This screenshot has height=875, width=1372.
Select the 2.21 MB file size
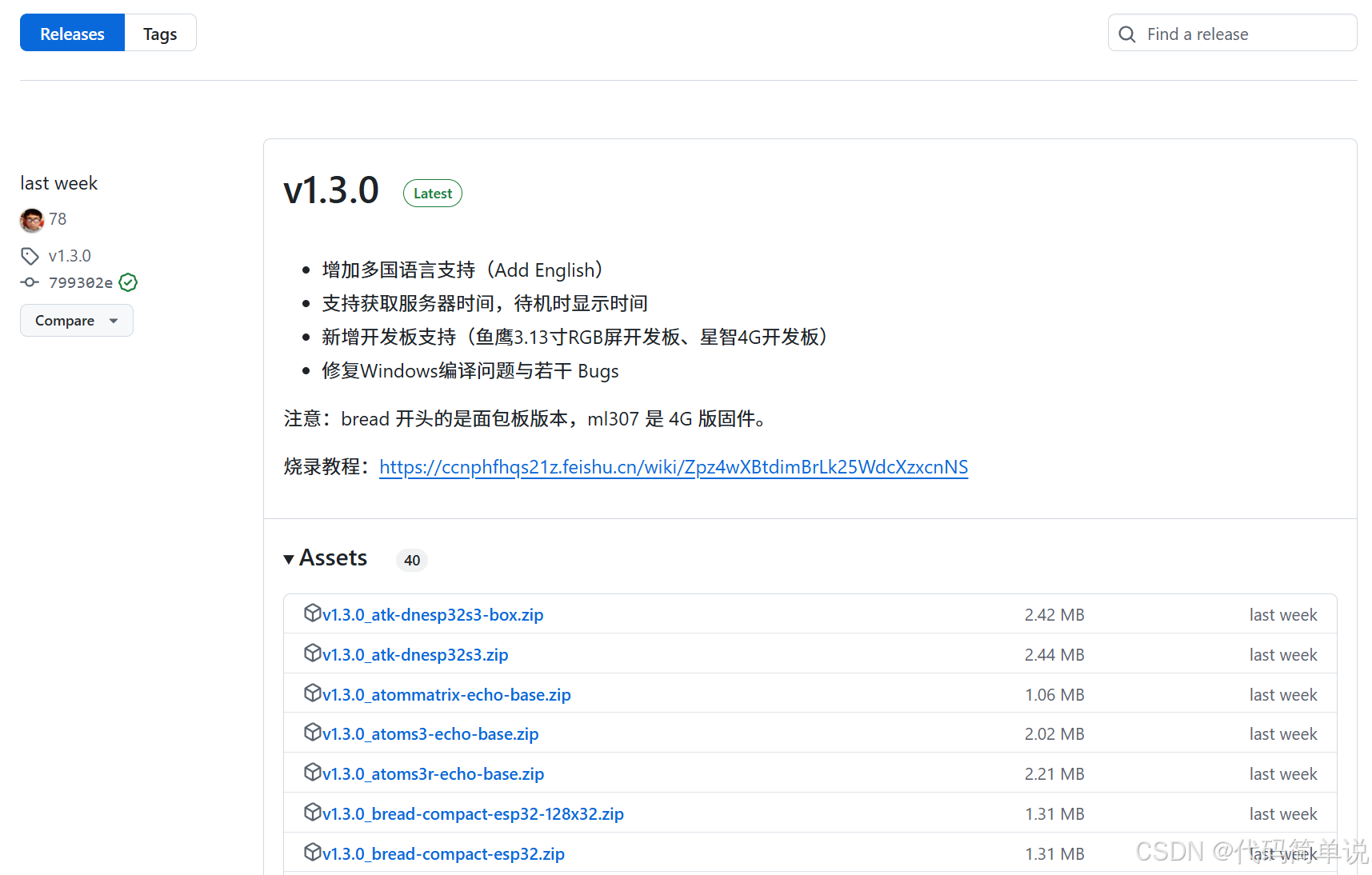pos(1054,774)
